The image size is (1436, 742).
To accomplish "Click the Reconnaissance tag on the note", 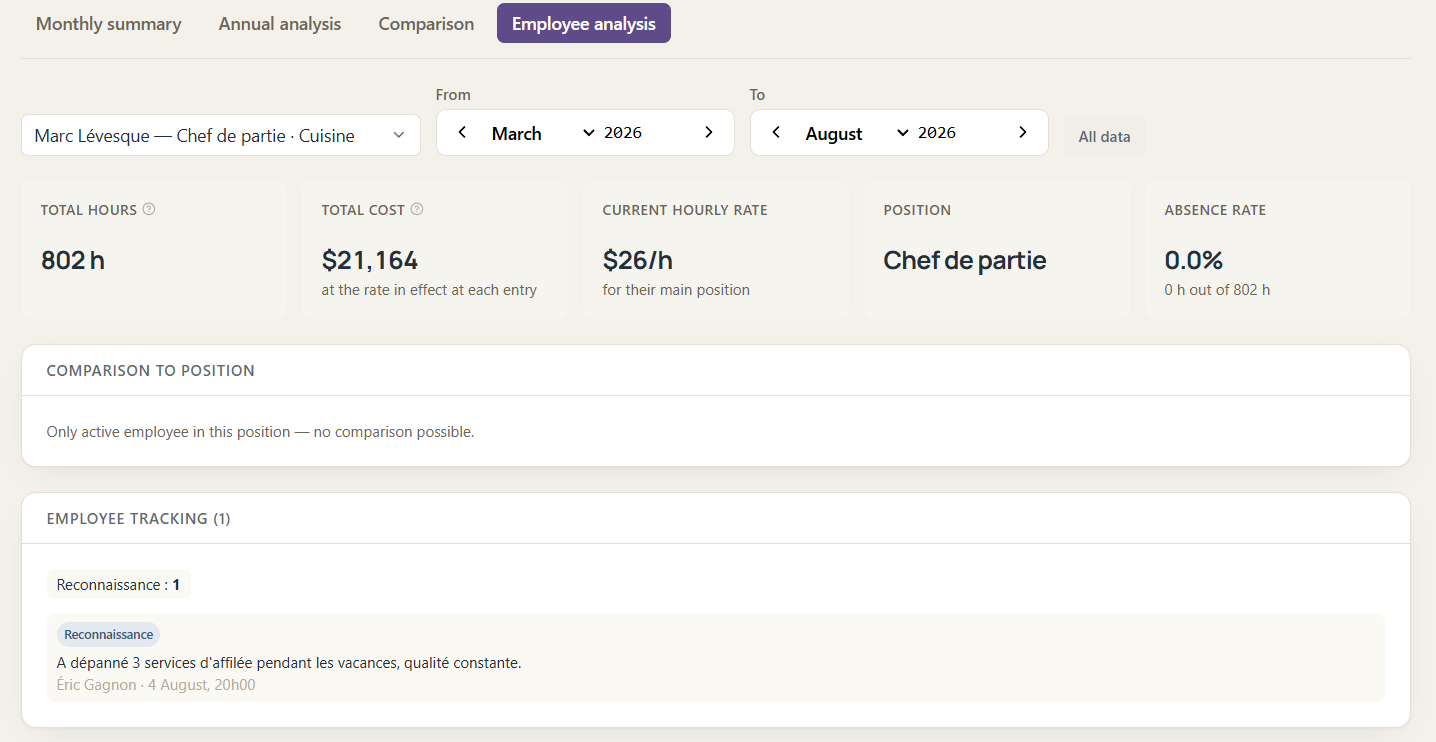I will (109, 635).
